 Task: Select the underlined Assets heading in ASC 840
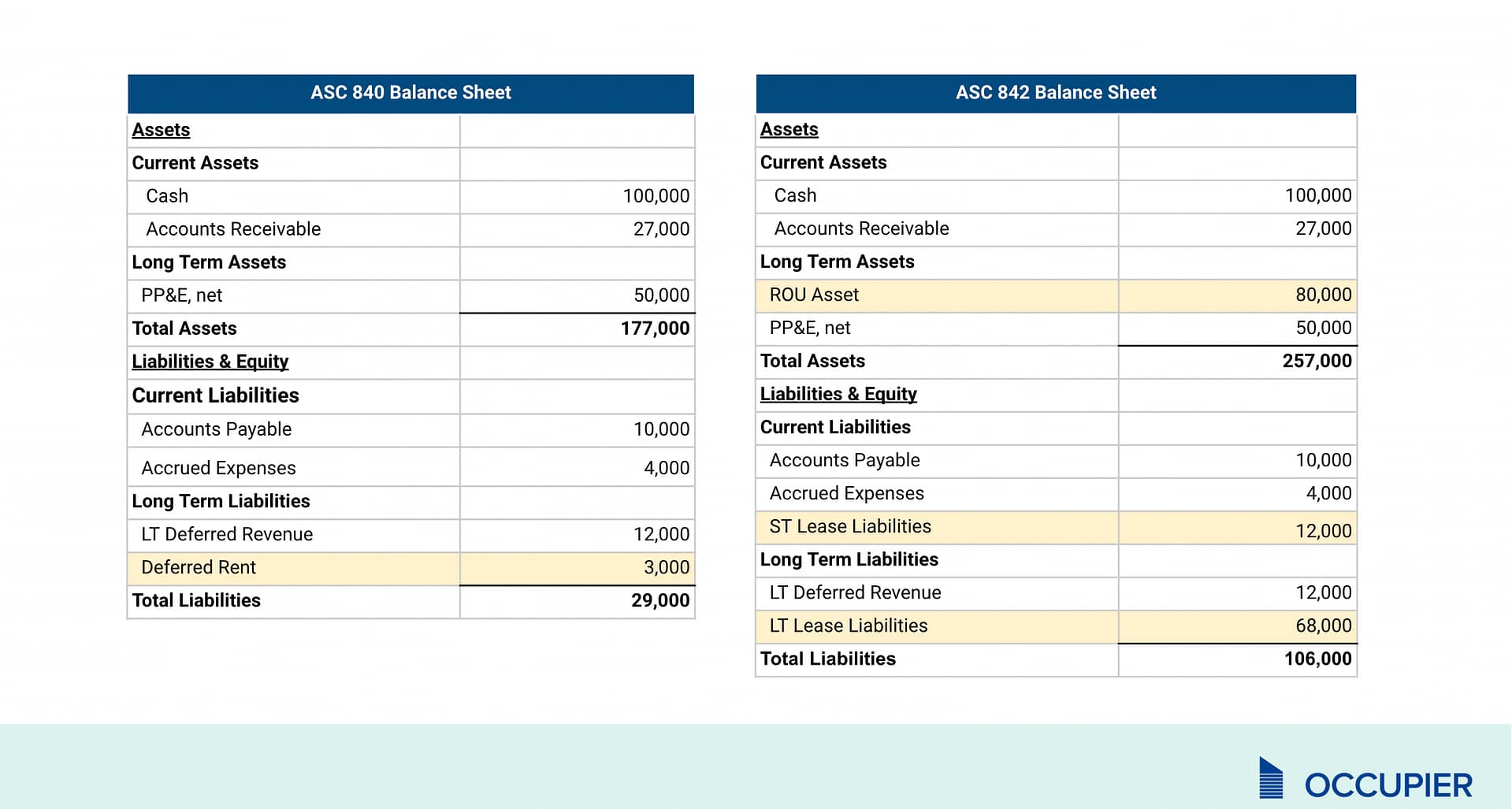tap(160, 129)
